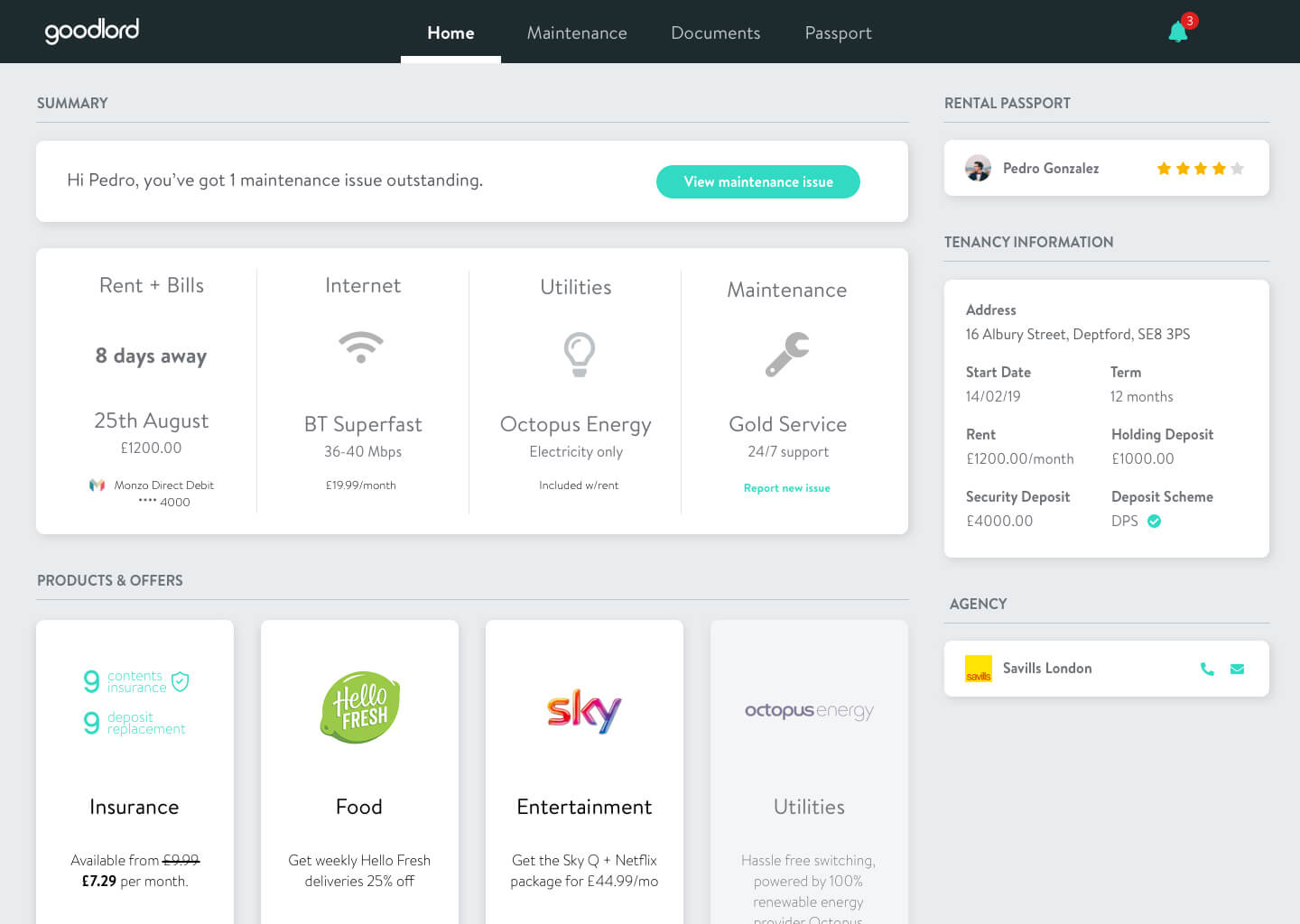Click the start date 14/02/19
This screenshot has width=1300, height=924.
[993, 397]
